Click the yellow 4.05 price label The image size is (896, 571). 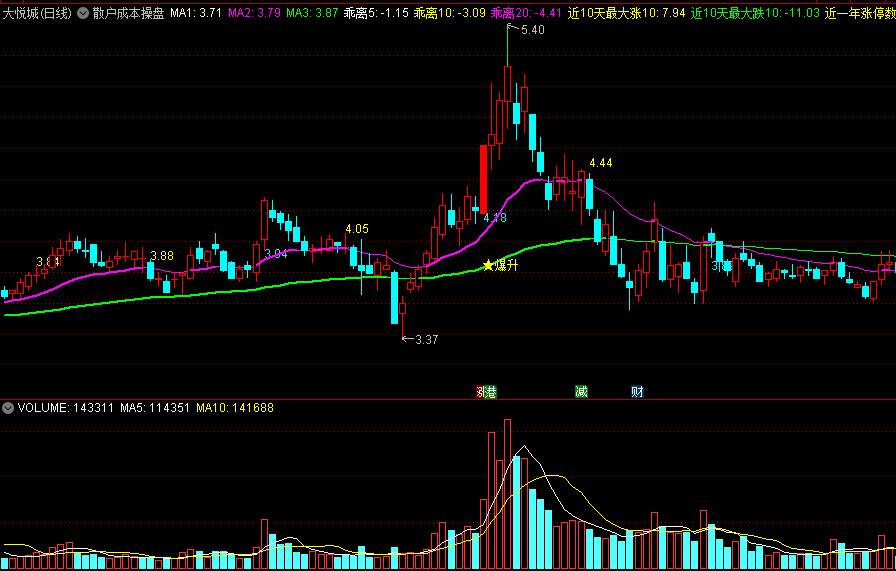357,229
